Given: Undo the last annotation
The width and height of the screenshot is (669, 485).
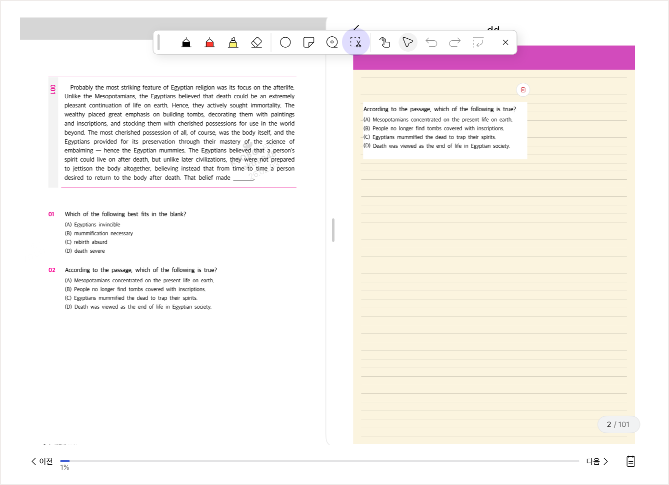Looking at the screenshot, I should 431,43.
